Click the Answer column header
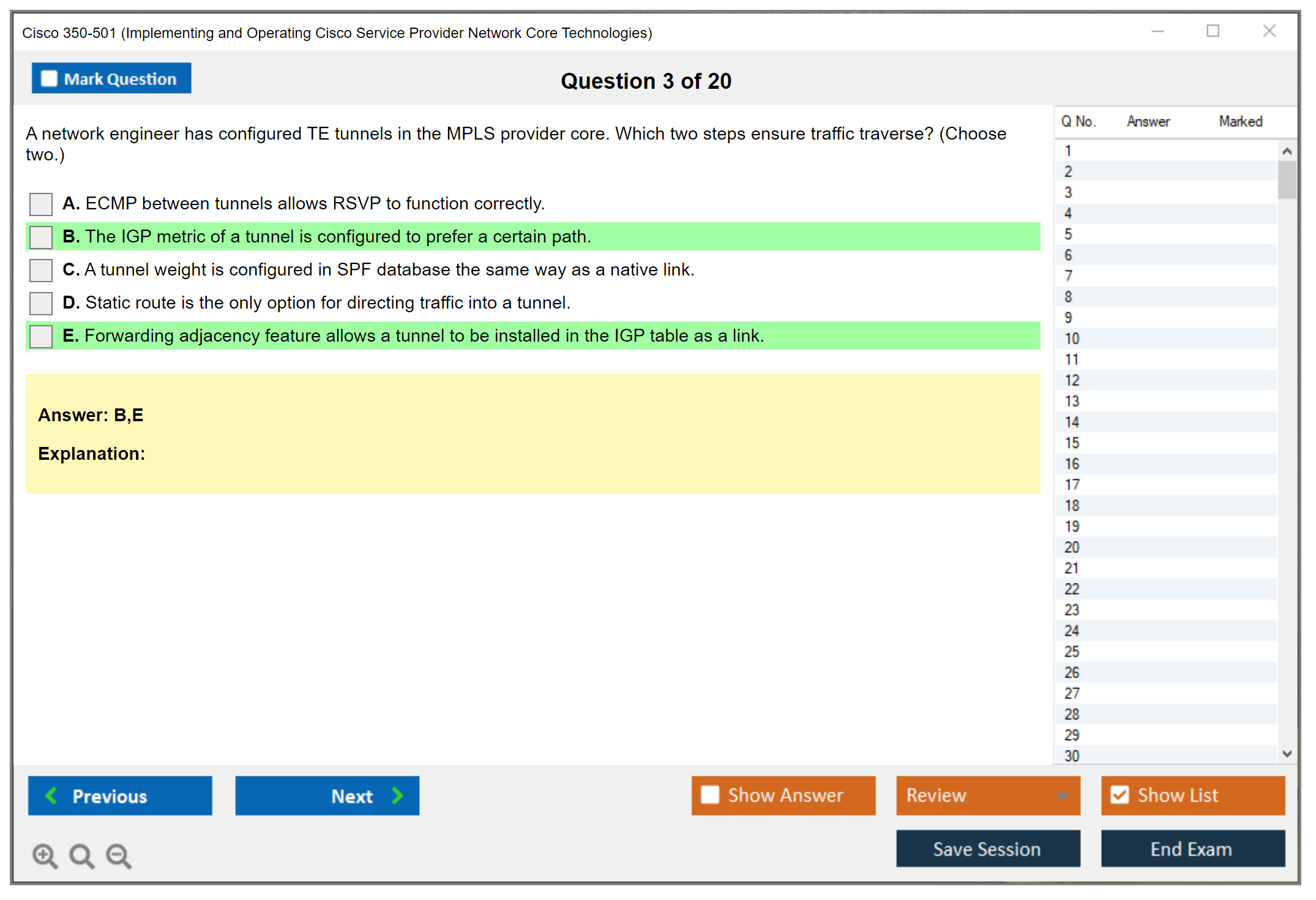 point(1148,121)
